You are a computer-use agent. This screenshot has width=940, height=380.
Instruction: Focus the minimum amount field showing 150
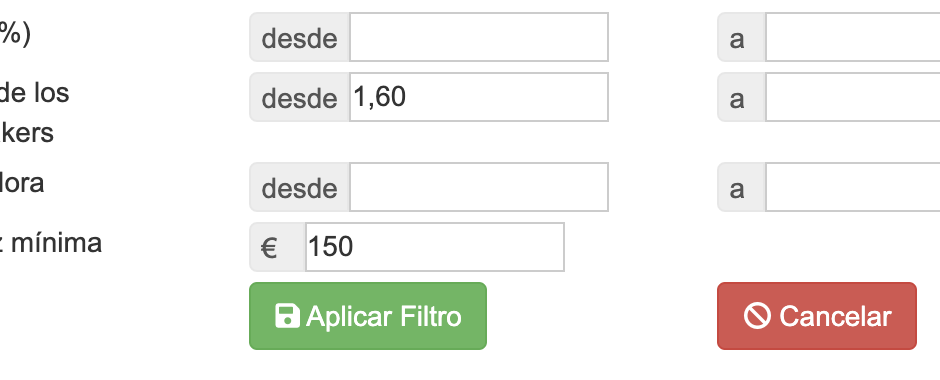pos(435,247)
